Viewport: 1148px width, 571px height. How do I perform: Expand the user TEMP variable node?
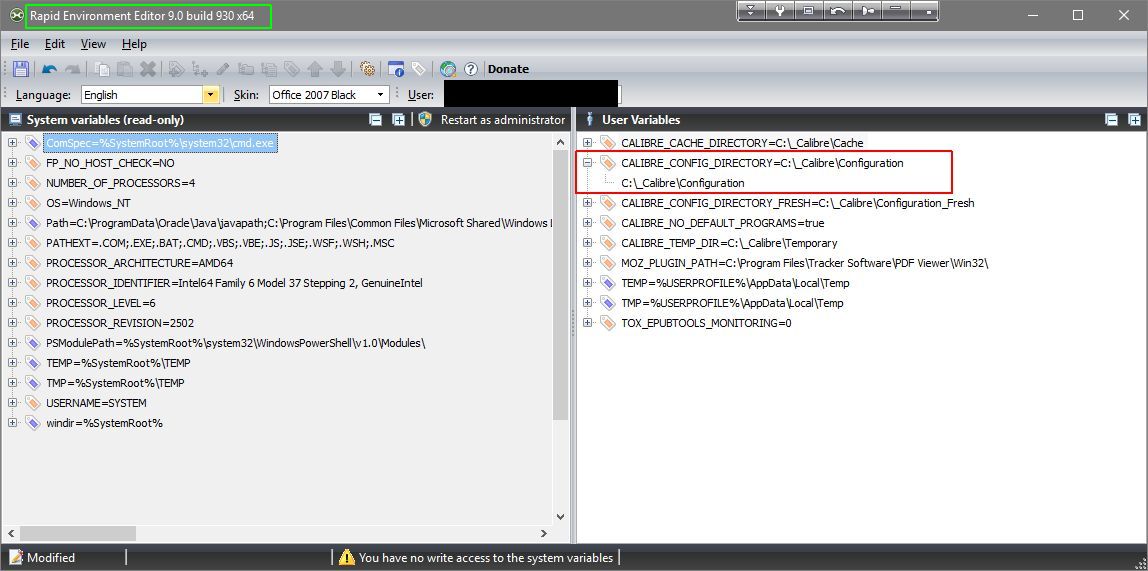click(x=587, y=283)
